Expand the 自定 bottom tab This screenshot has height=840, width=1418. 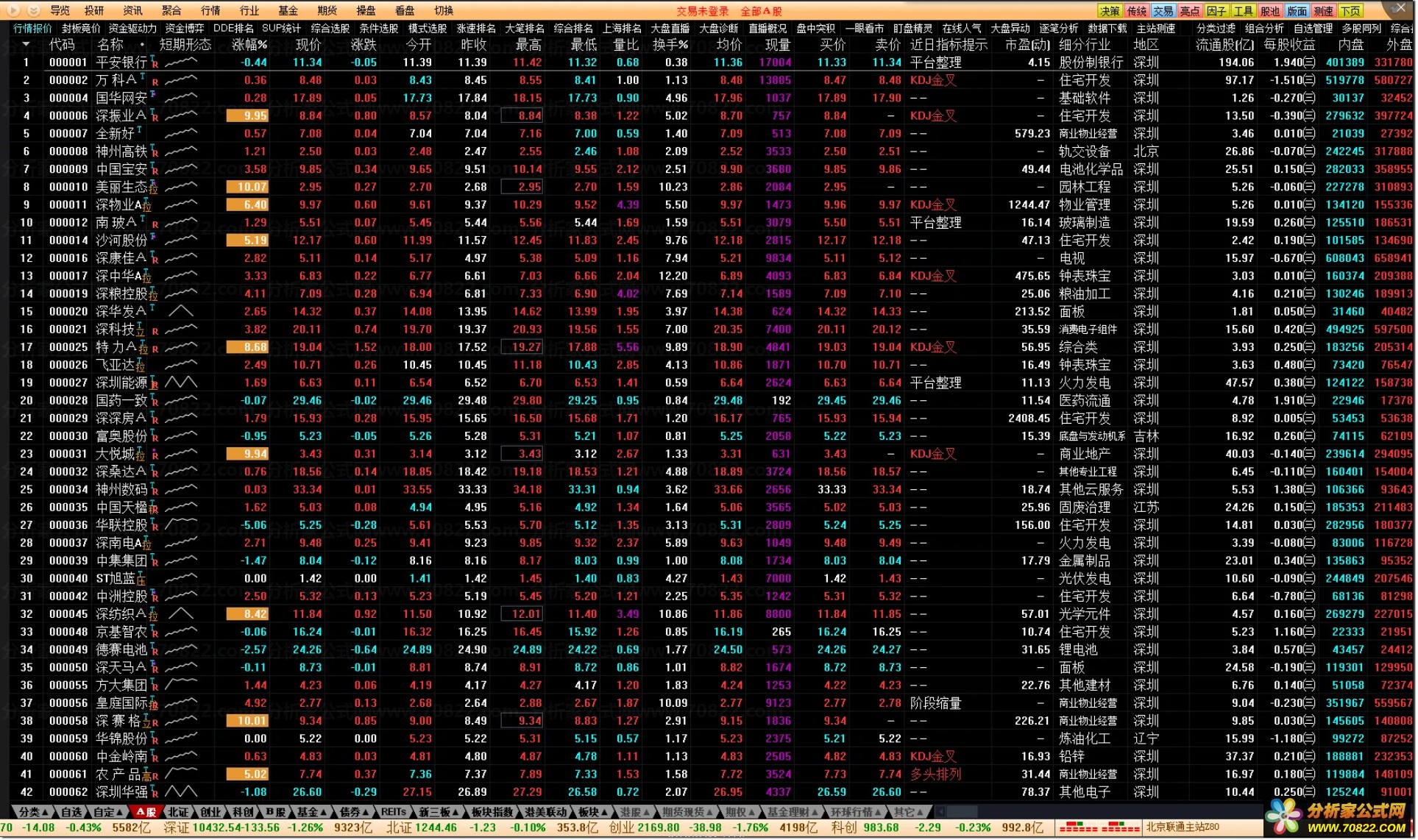108,812
